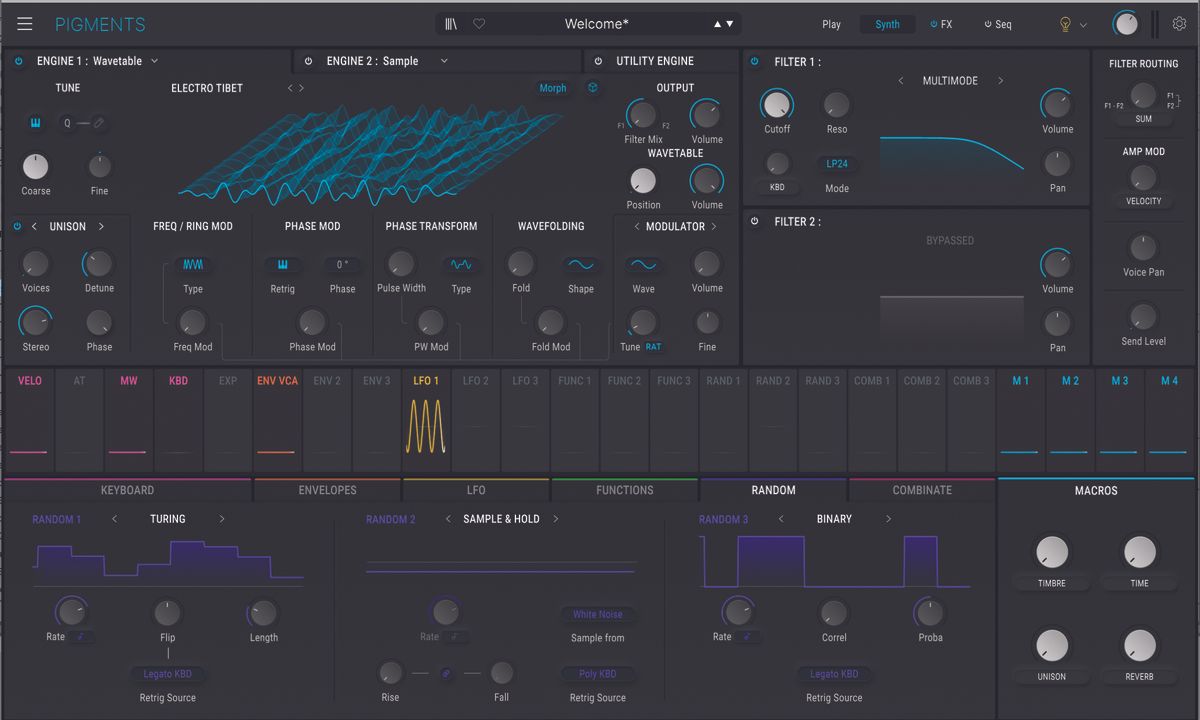Click the lightbulb tutorials icon
Image resolution: width=1200 pixels, height=720 pixels.
(x=1064, y=23)
